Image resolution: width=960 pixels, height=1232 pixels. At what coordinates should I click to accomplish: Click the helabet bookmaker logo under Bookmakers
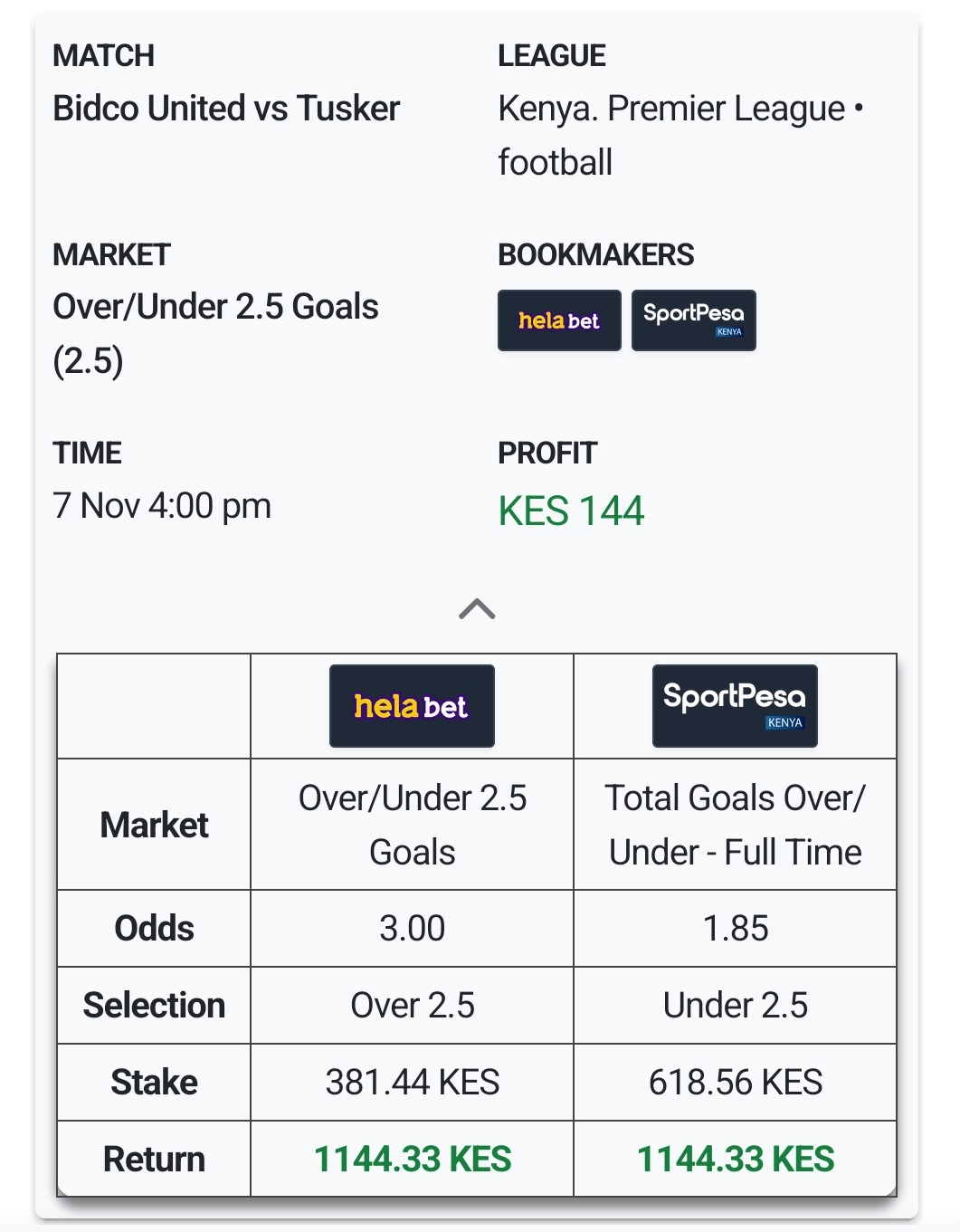click(559, 320)
